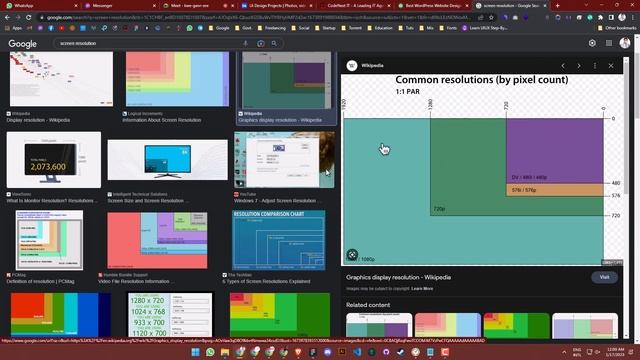Screen dimensions: 640x360
Task: Close the image preview panel
Action: (x=611, y=66)
